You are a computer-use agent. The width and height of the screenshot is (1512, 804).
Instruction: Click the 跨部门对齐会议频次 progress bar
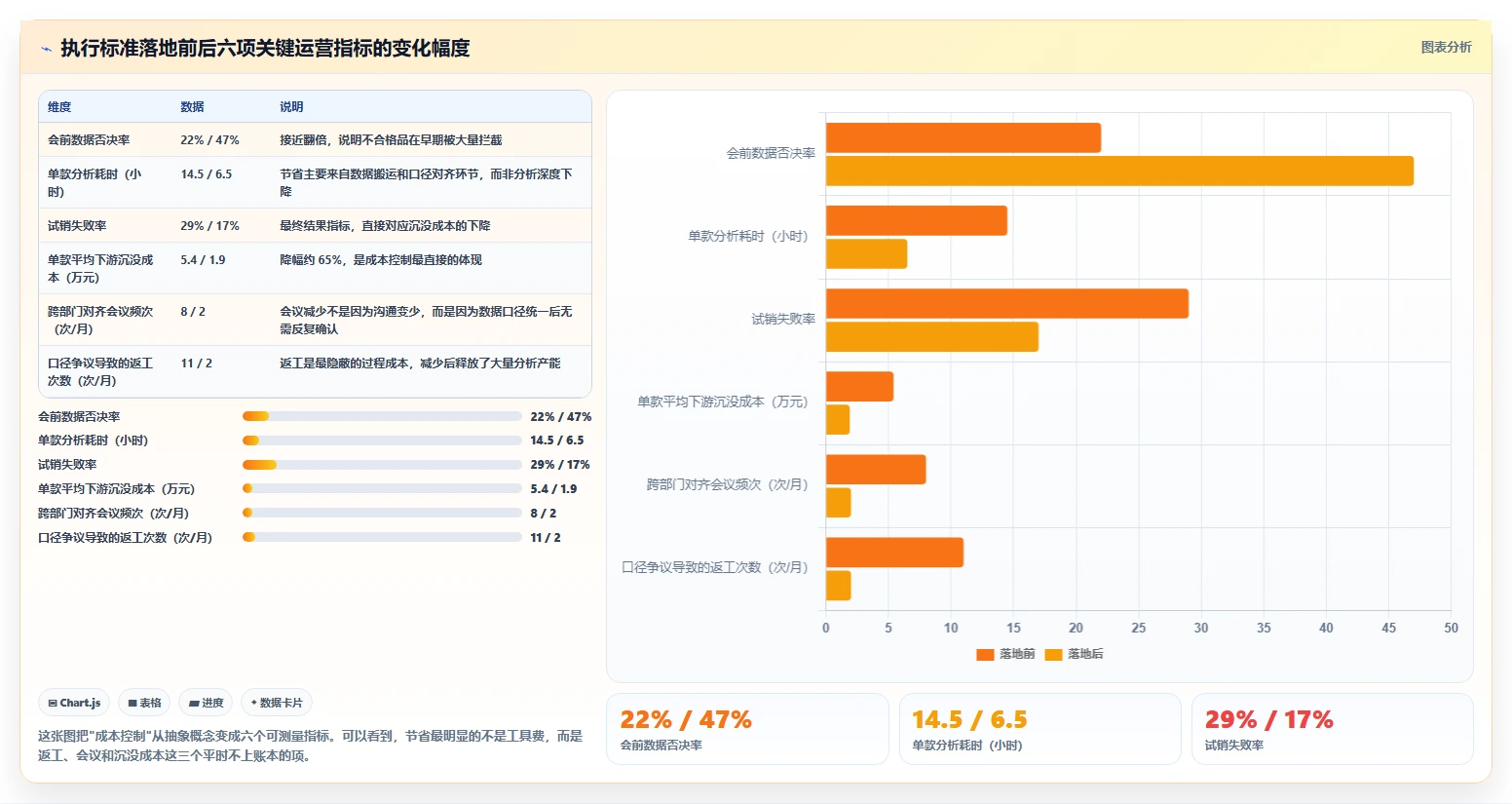pyautogui.click(x=382, y=513)
